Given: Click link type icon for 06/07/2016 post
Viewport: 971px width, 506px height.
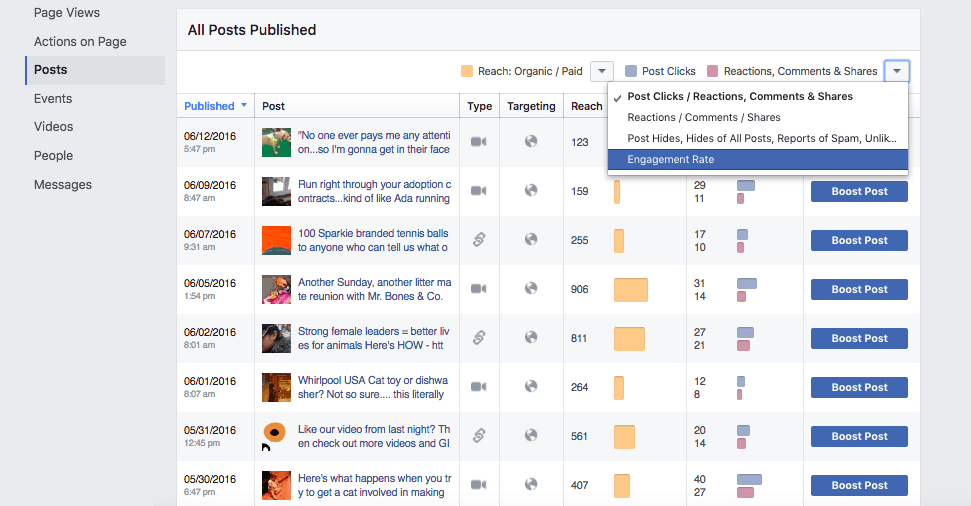Looking at the screenshot, I should [479, 240].
